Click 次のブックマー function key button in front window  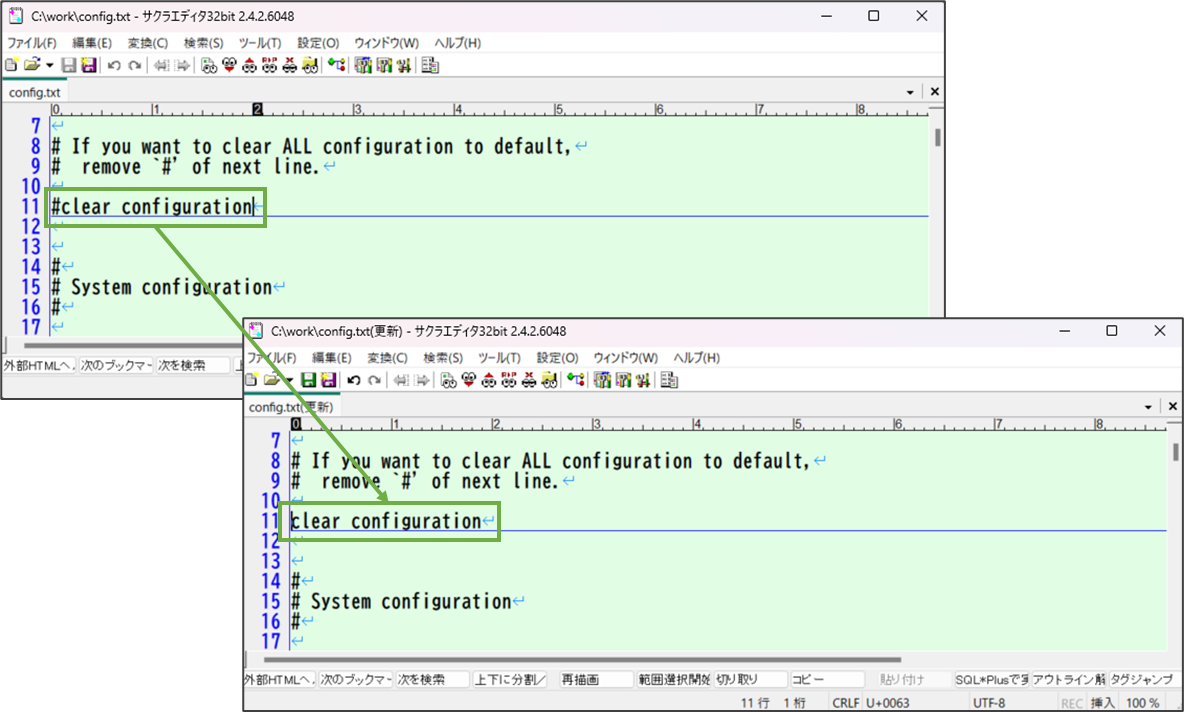click(356, 680)
